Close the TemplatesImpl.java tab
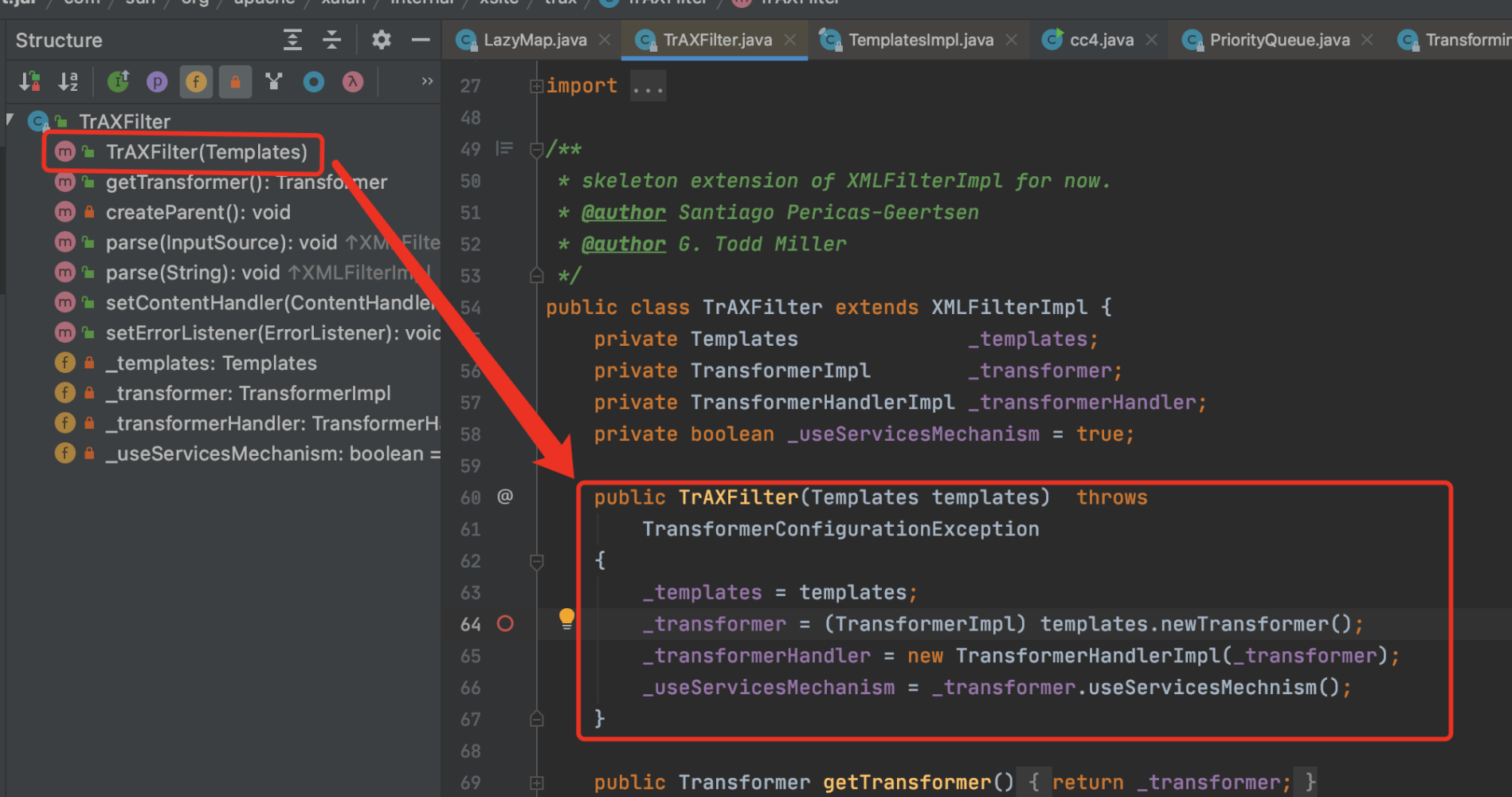This screenshot has height=797, width=1512. coord(1011,40)
